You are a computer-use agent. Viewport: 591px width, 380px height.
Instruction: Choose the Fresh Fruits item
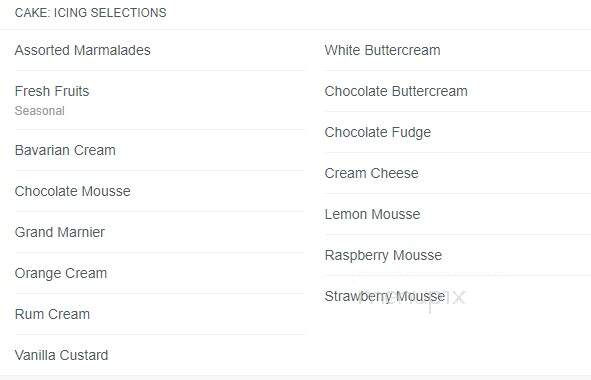(52, 91)
